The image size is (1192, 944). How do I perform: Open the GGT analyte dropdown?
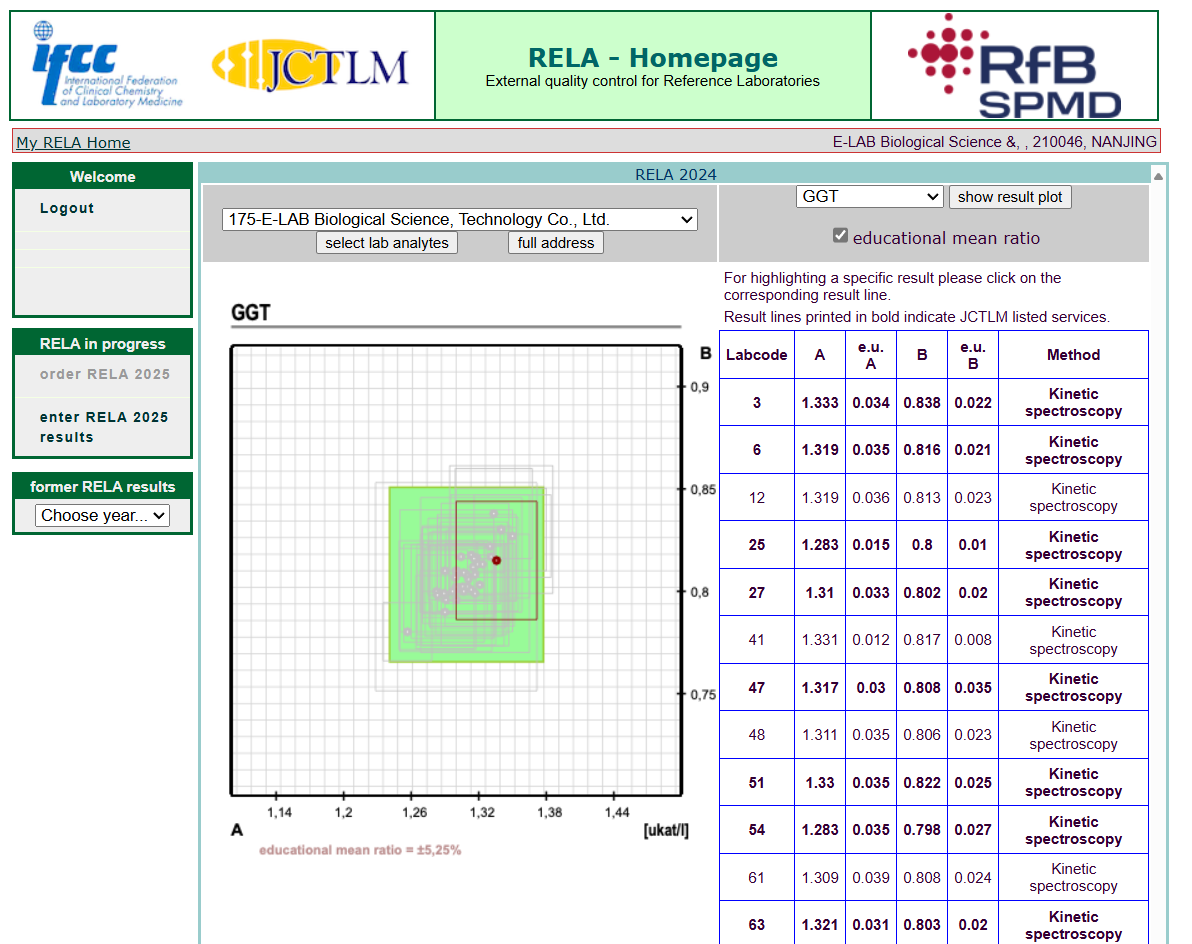(x=869, y=197)
